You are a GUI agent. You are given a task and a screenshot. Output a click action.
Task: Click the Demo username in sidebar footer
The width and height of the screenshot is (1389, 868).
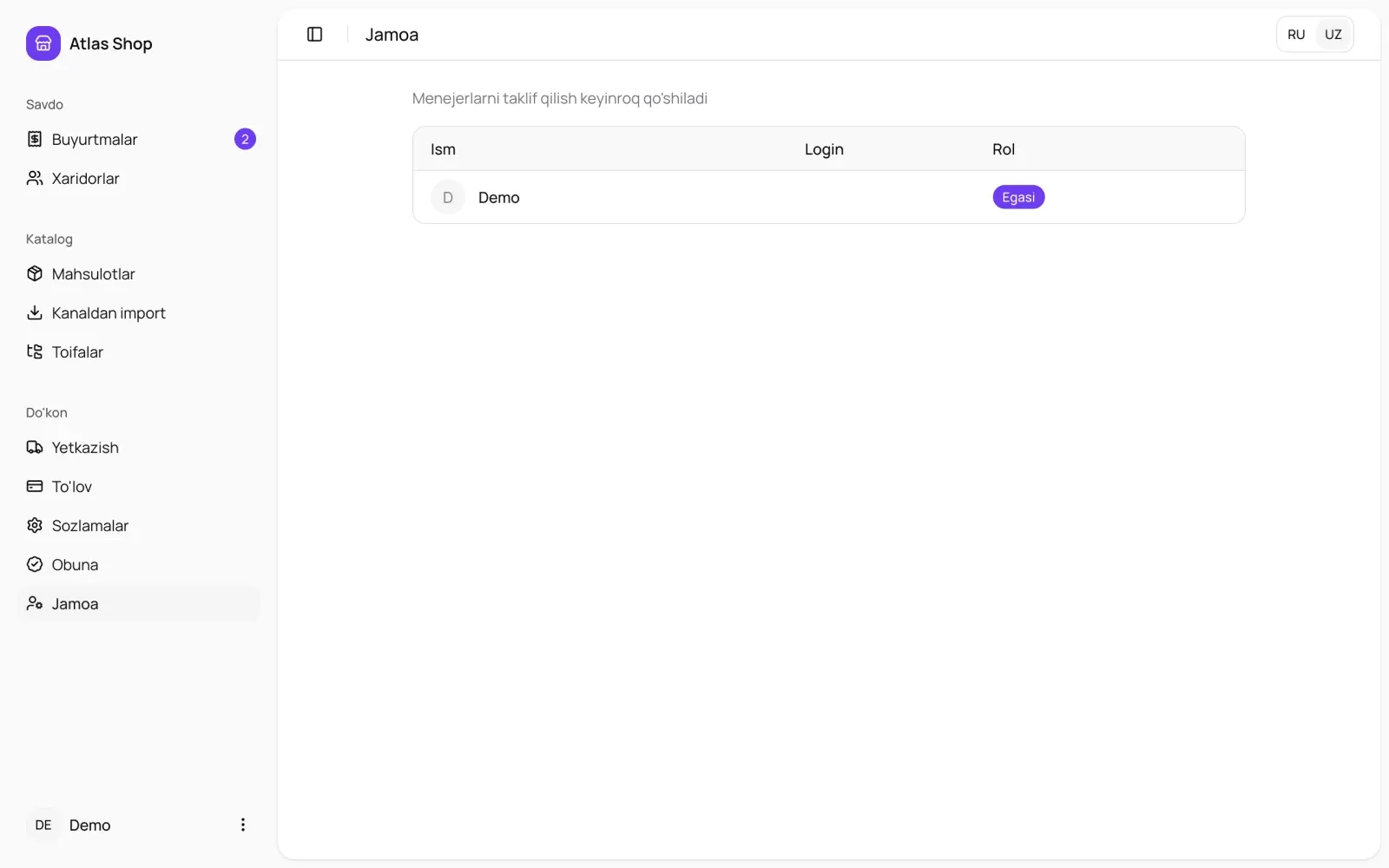tap(90, 825)
